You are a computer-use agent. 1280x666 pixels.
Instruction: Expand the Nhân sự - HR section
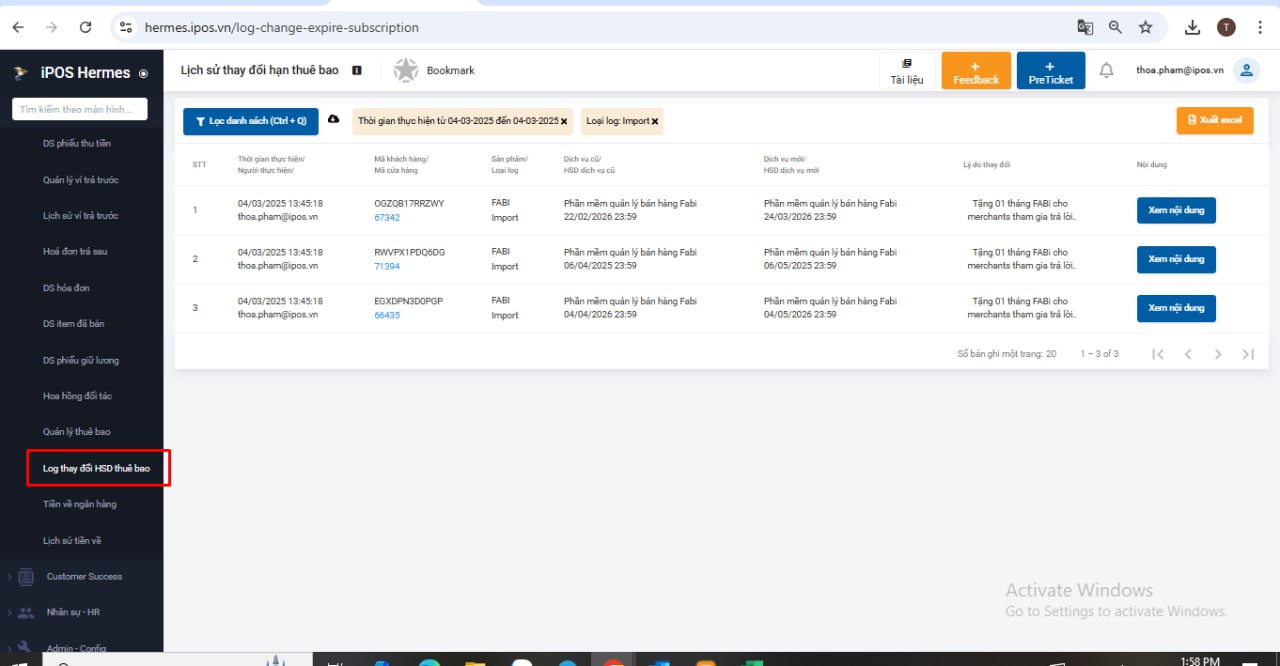9,612
